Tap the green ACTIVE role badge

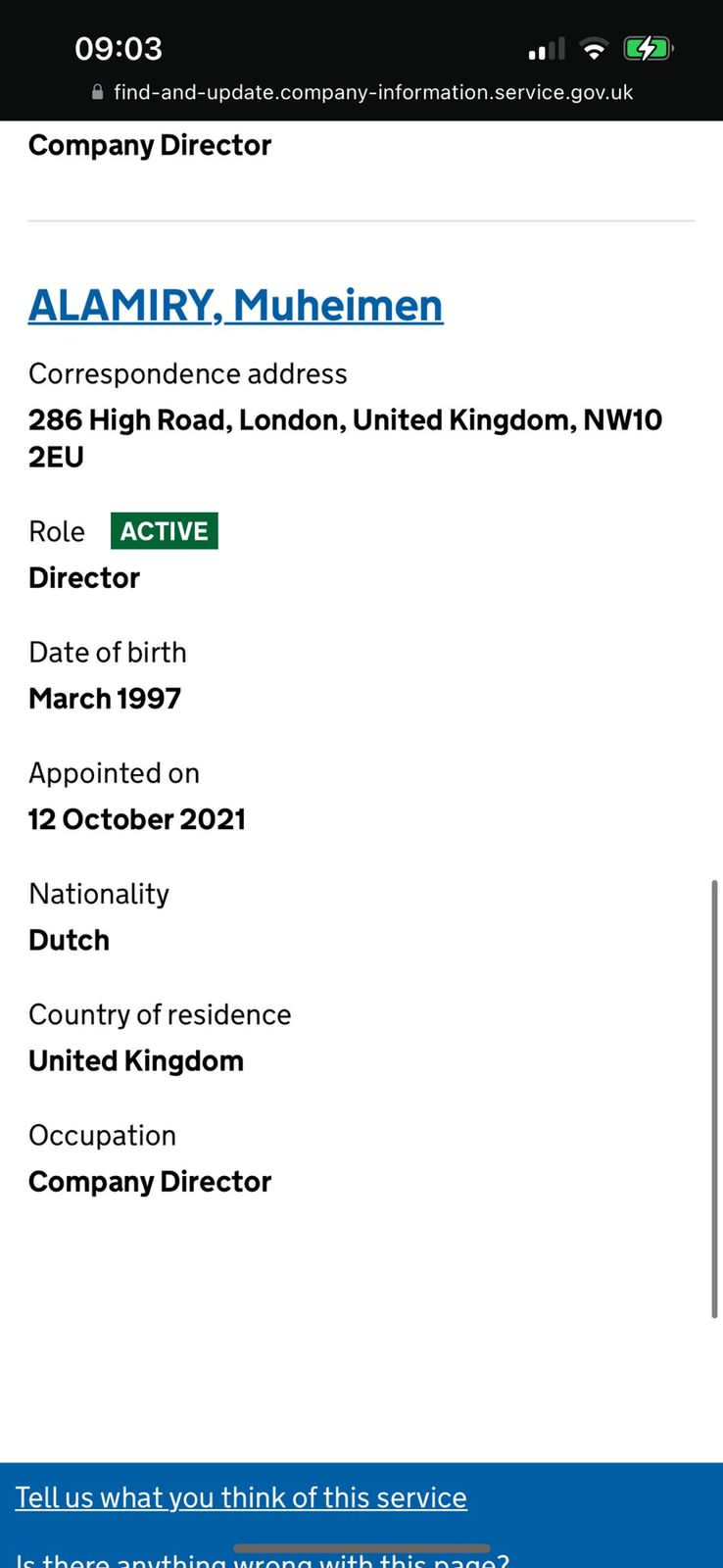coord(165,531)
